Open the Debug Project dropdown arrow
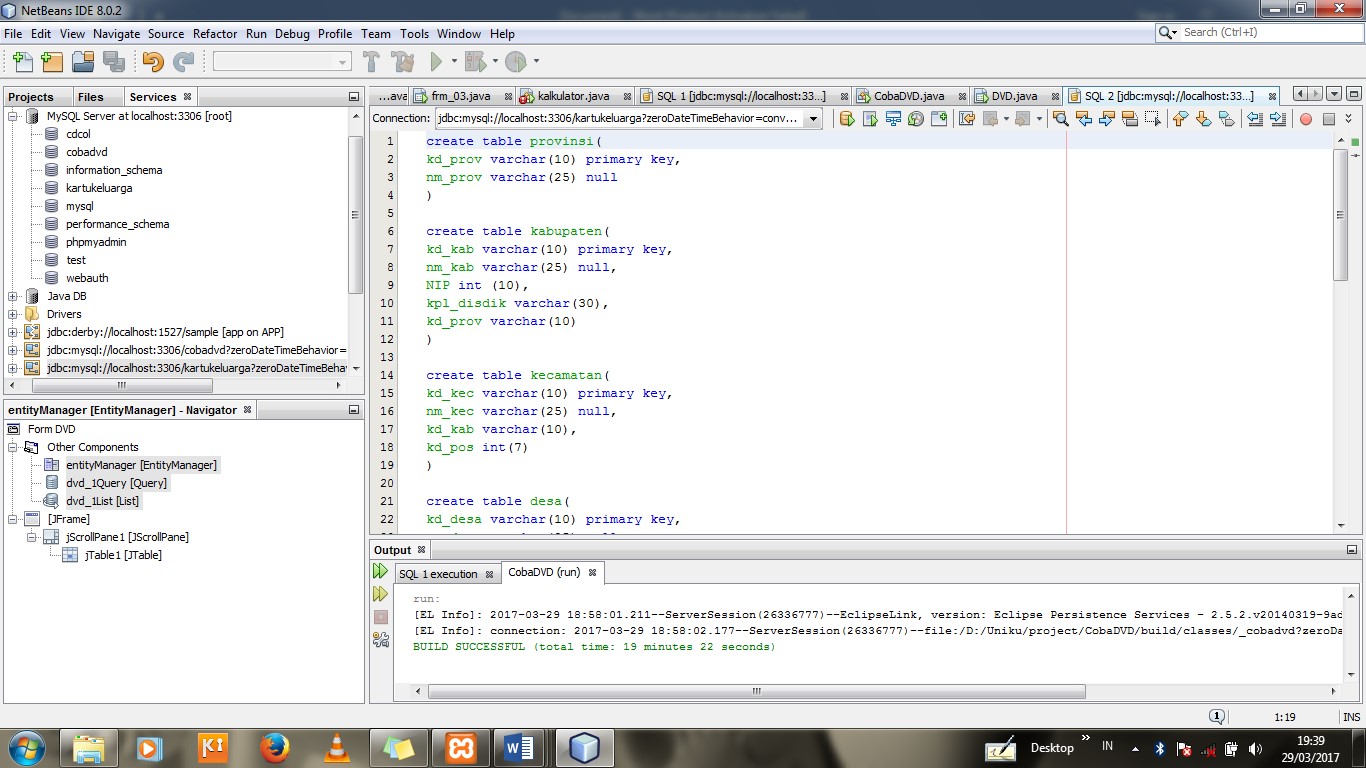Viewport: 1366px width, 768px height. (495, 62)
